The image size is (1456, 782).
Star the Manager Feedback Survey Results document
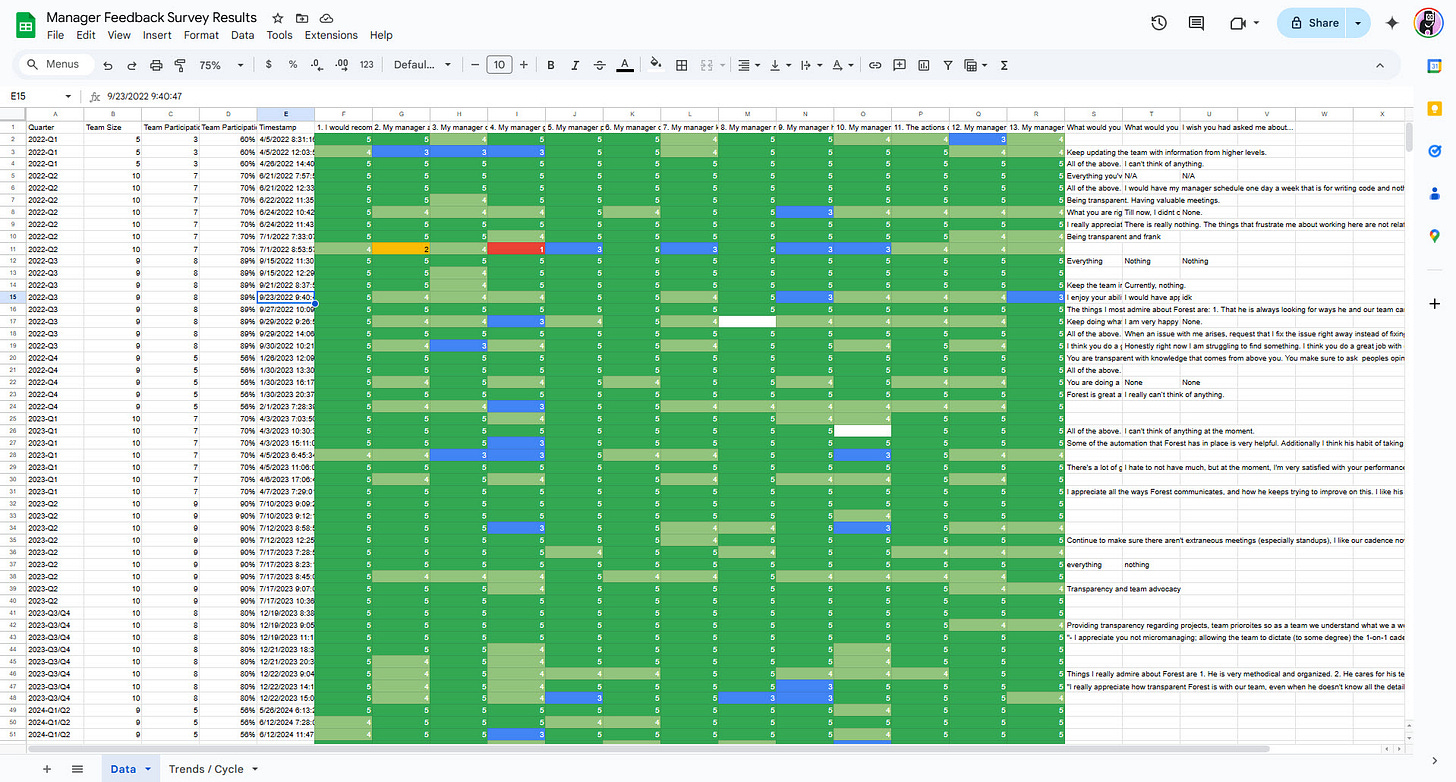(277, 19)
